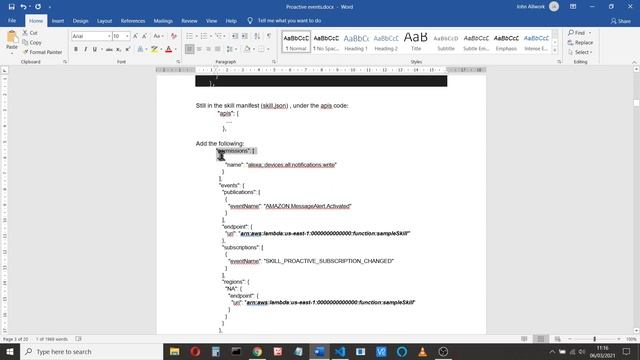Open Chrome from the taskbar

257,351
